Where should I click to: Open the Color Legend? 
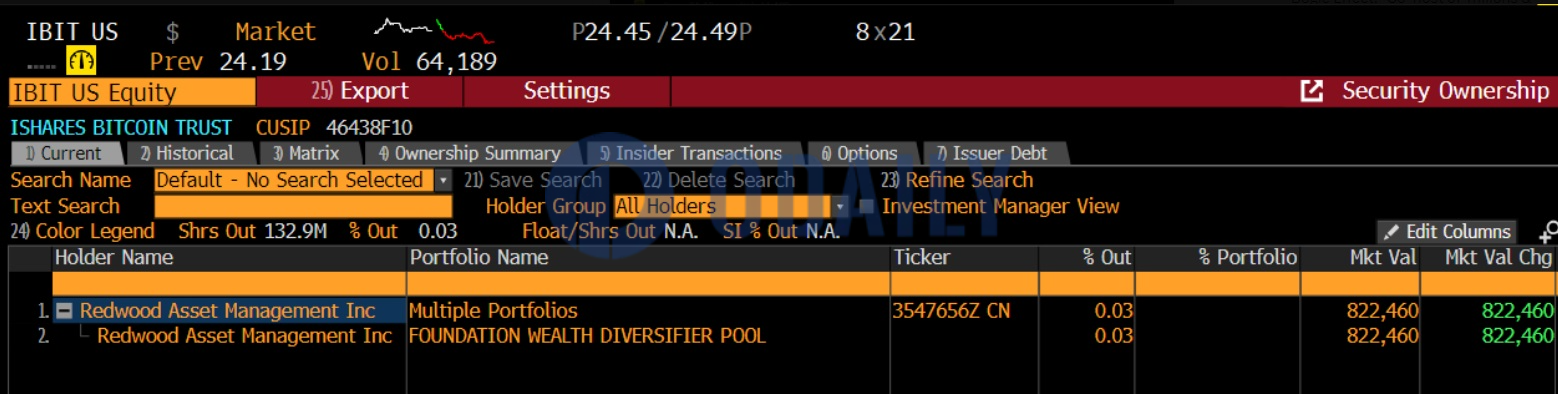coord(83,232)
